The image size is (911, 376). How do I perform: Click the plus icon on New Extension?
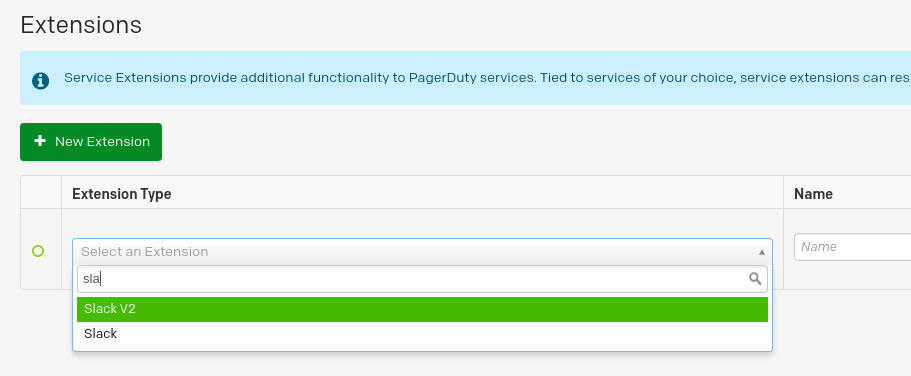(x=40, y=141)
